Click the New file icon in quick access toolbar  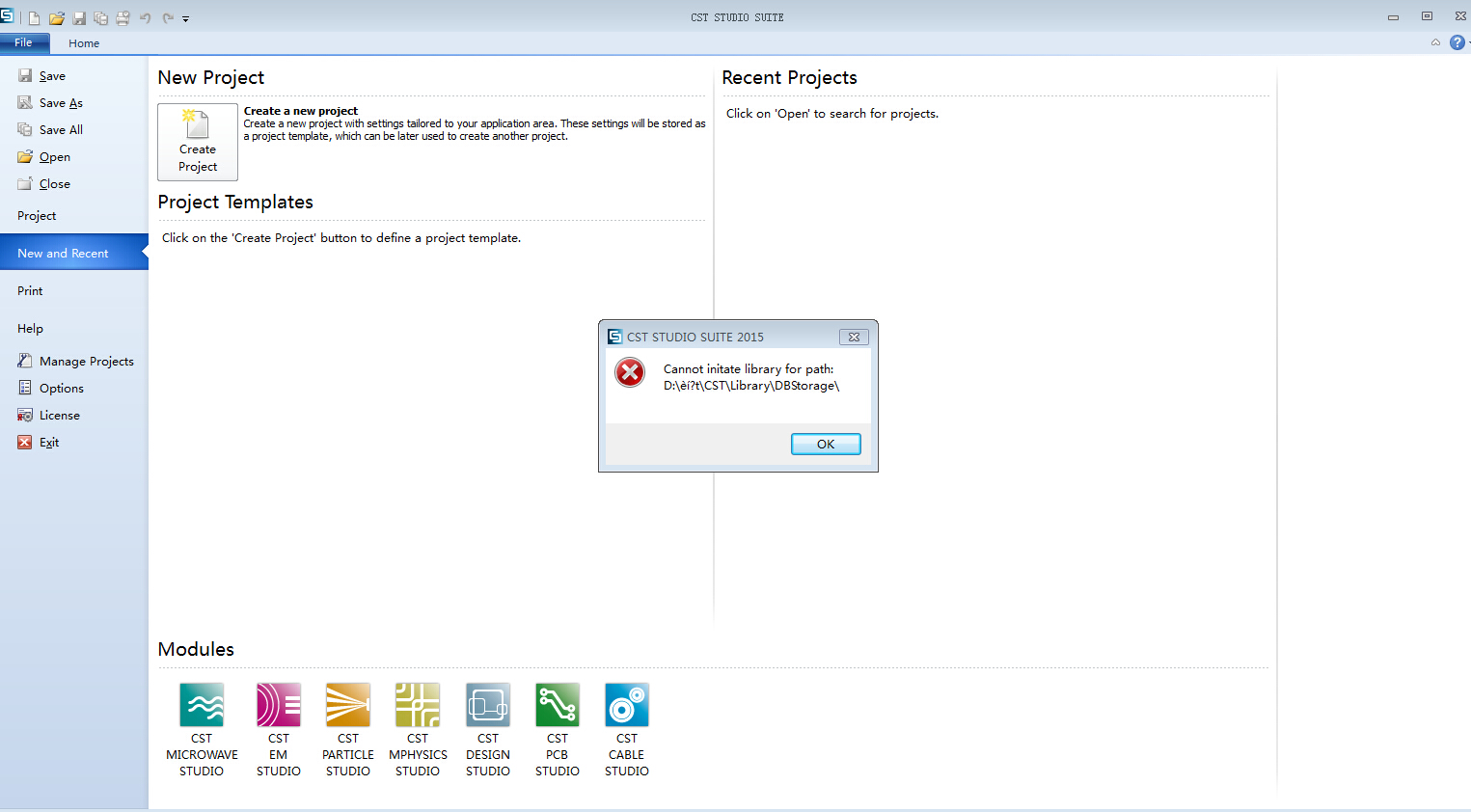coord(35,18)
